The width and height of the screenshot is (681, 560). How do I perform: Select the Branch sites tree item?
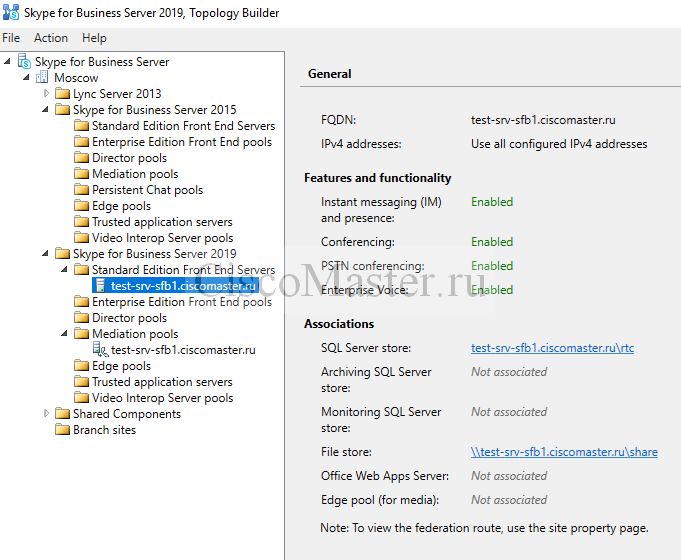[x=104, y=430]
